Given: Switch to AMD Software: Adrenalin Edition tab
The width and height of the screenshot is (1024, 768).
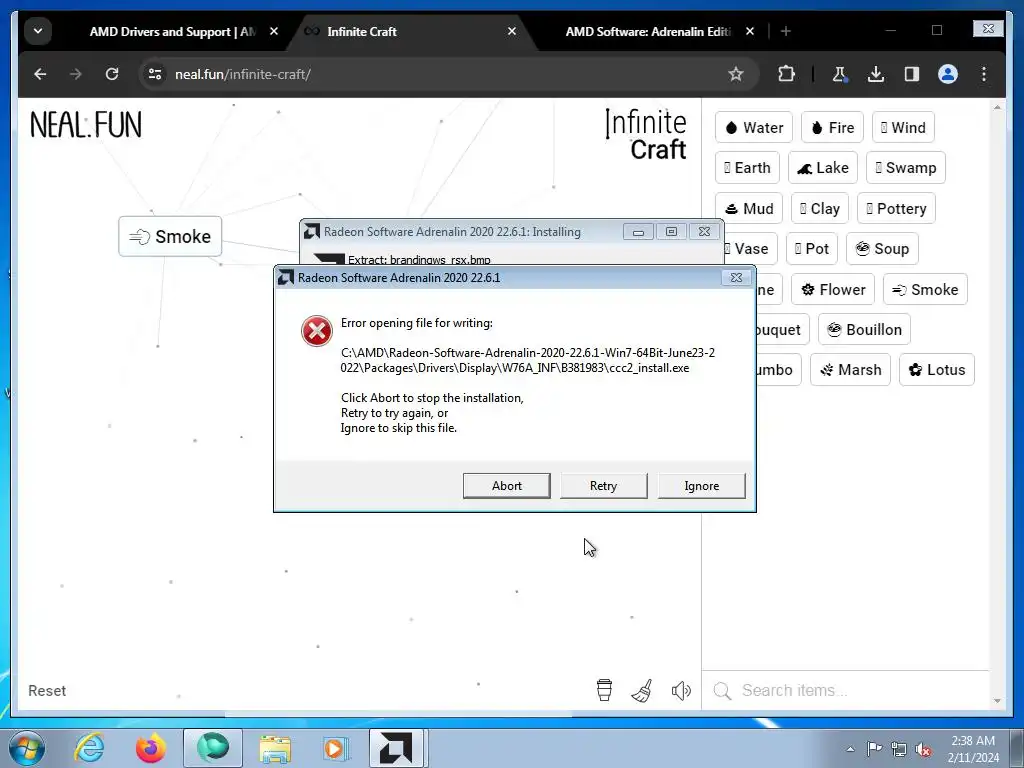Looking at the screenshot, I should 647,31.
